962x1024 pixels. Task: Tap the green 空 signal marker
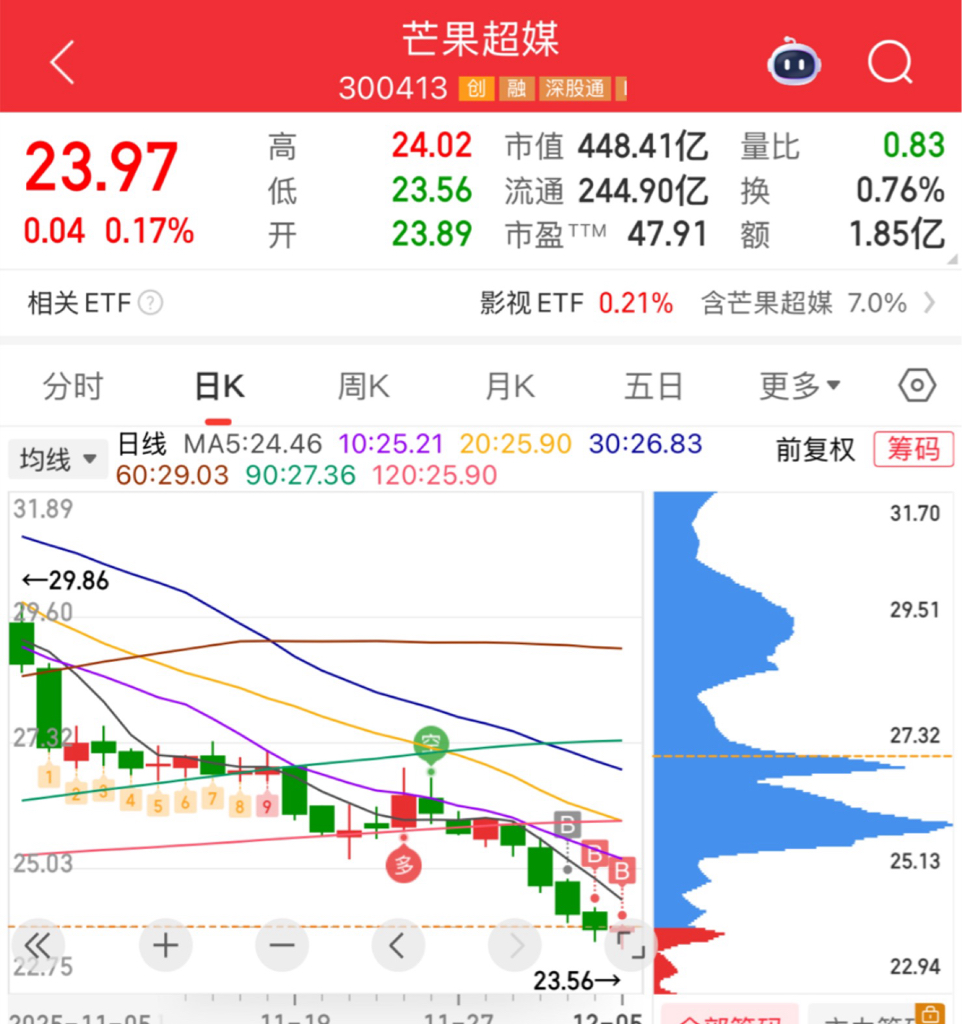(x=431, y=743)
